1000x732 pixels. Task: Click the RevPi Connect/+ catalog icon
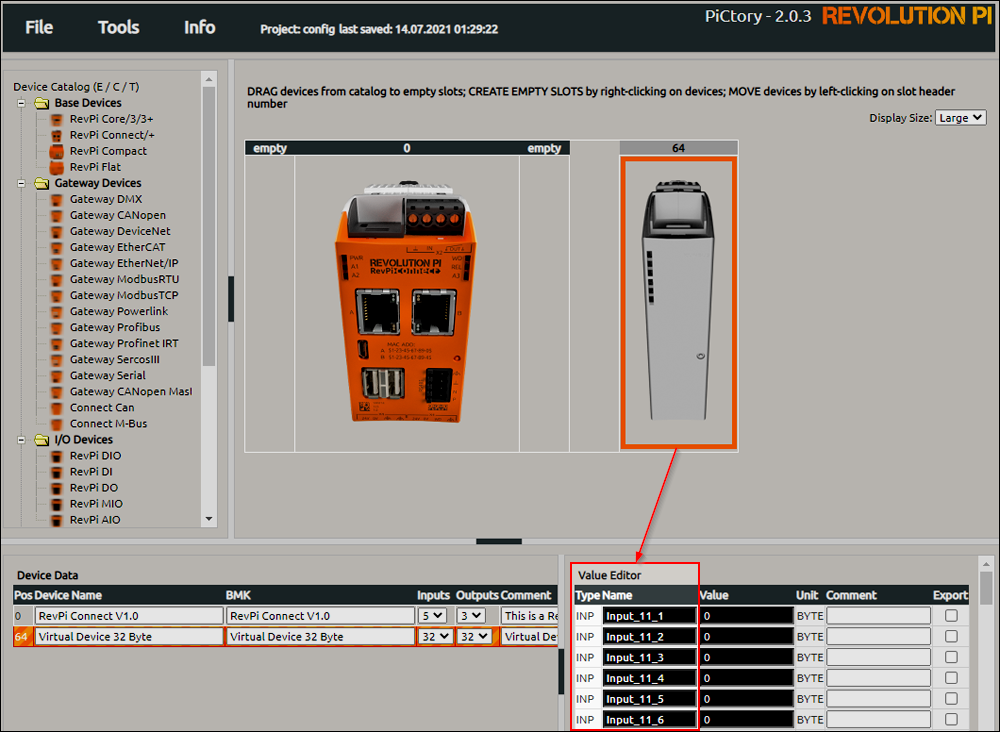click(x=57, y=135)
